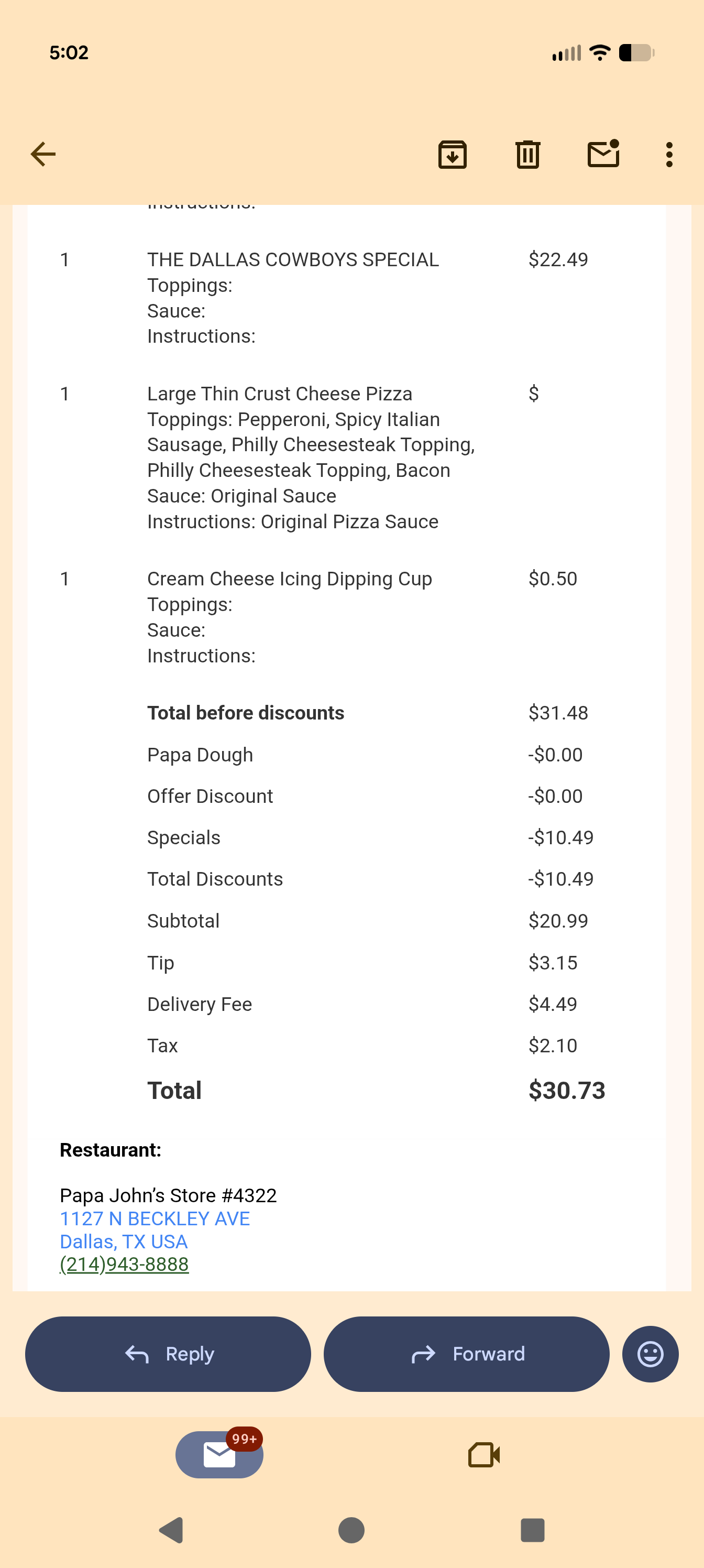Switch to the Mail tab
Screen dimensions: 704x1568
(219, 1455)
